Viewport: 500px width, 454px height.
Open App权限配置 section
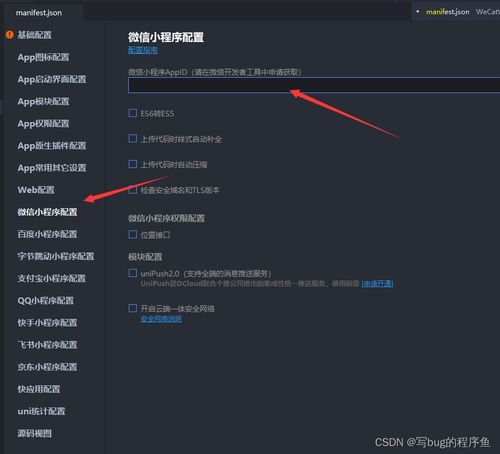(43, 124)
